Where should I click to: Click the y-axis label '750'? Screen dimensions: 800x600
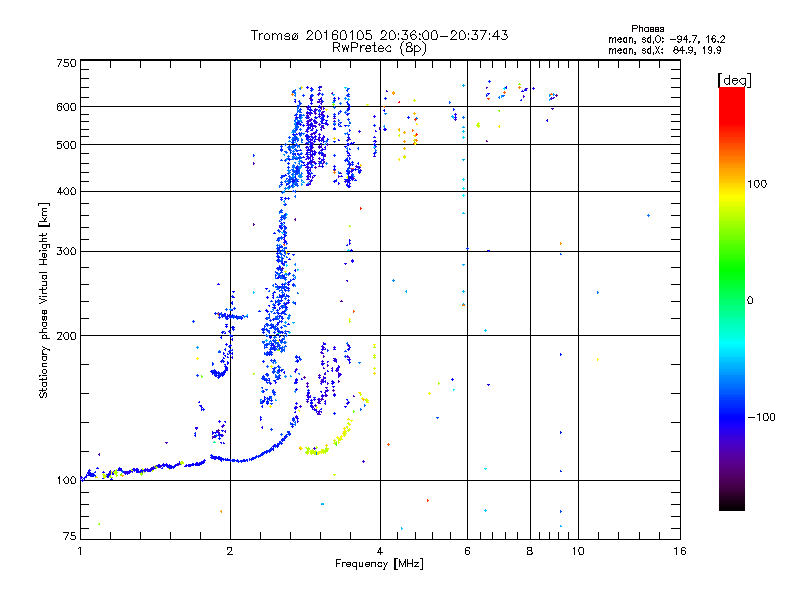coord(66,63)
